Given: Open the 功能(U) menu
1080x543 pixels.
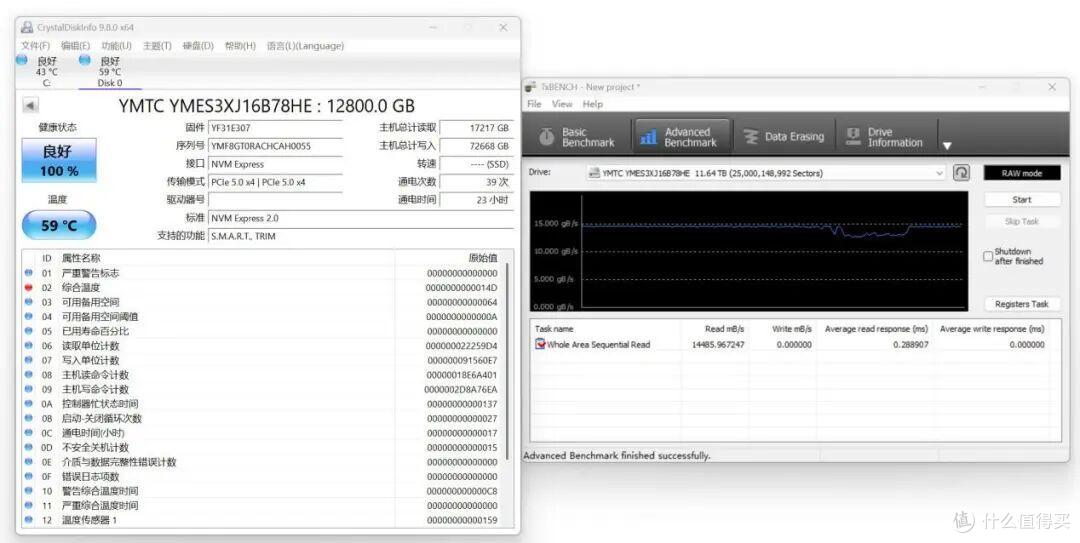Looking at the screenshot, I should click(x=116, y=45).
